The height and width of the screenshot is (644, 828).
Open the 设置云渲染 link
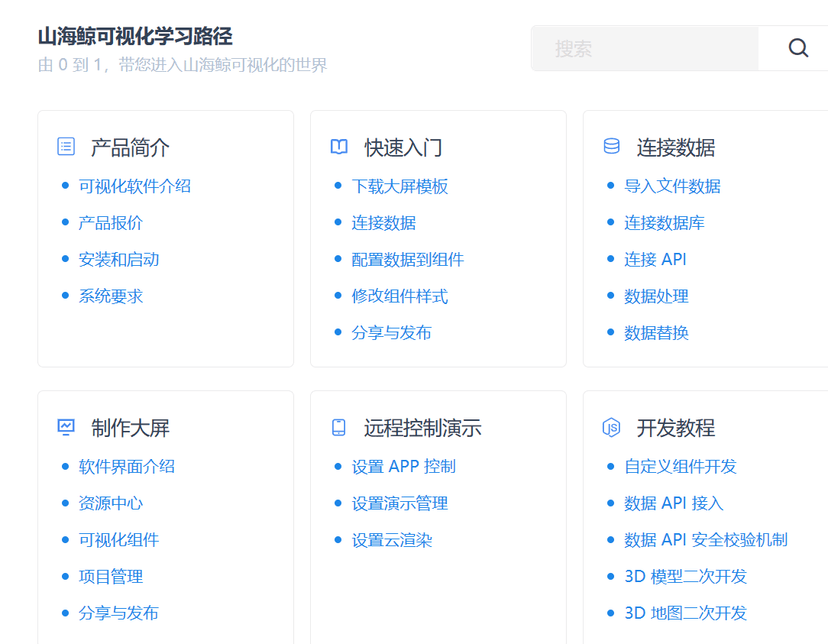392,539
